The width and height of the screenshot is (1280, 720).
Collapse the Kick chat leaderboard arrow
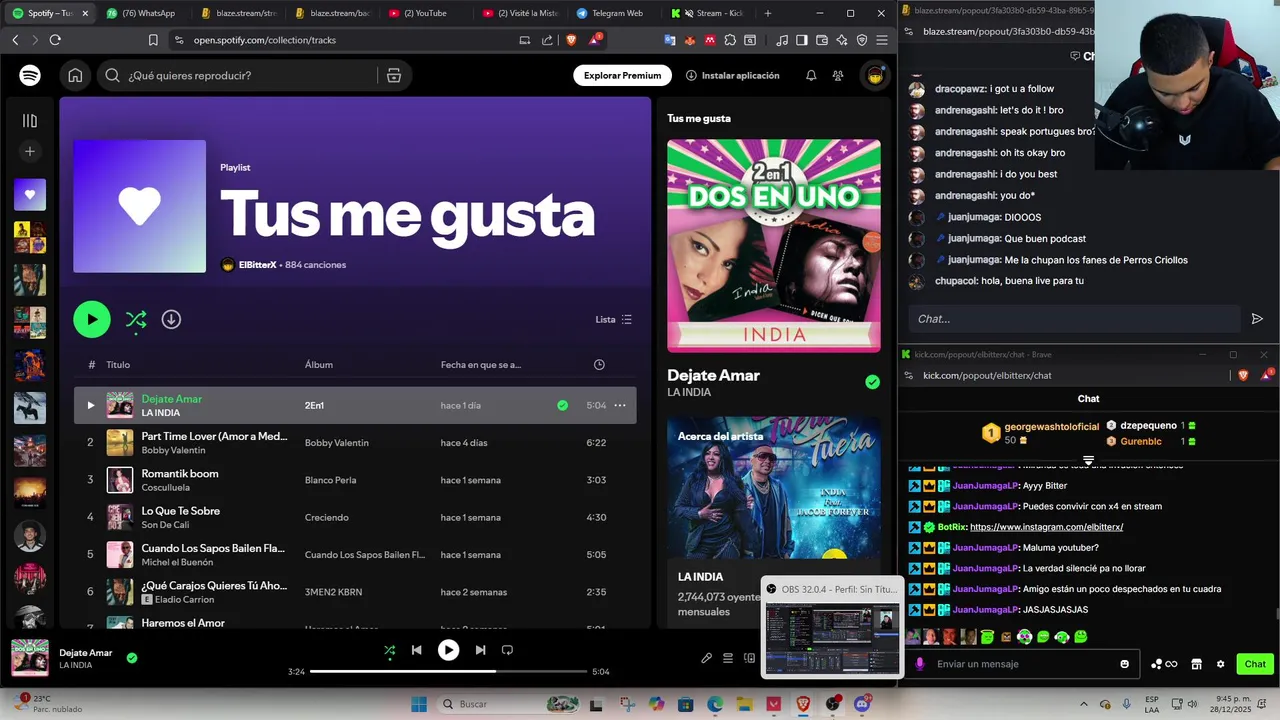tap(1088, 461)
